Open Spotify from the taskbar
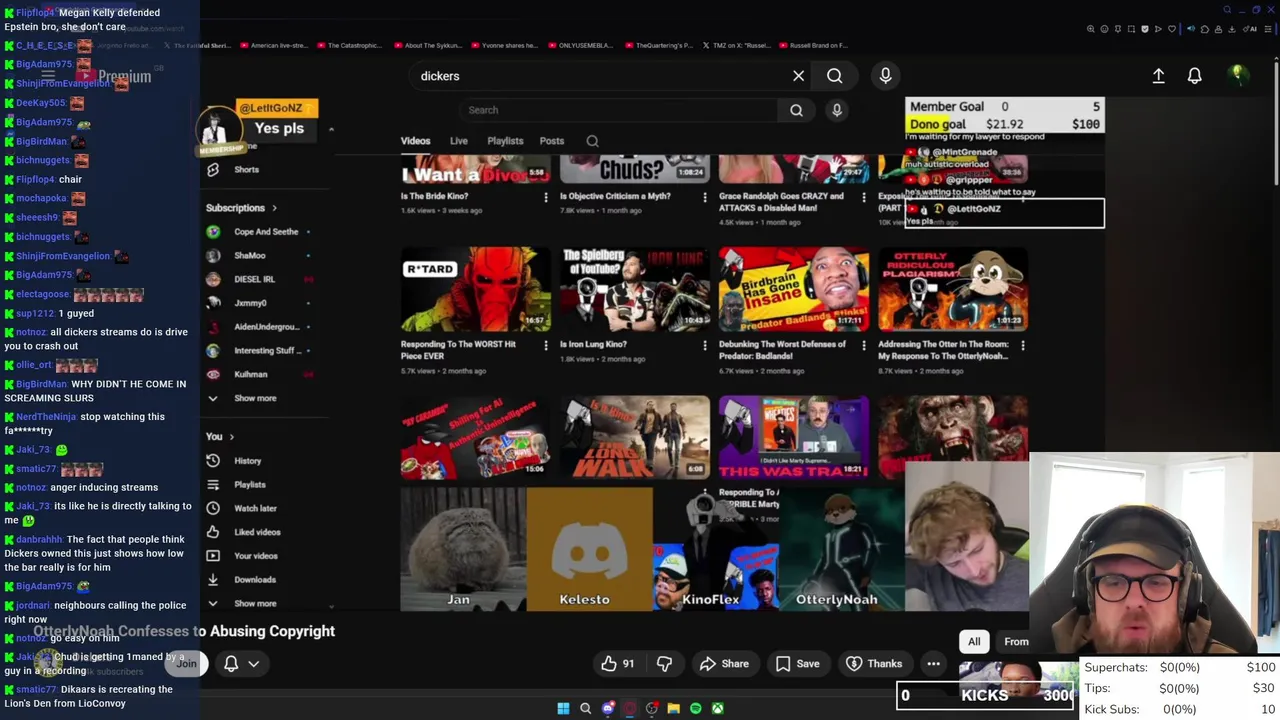 point(695,708)
